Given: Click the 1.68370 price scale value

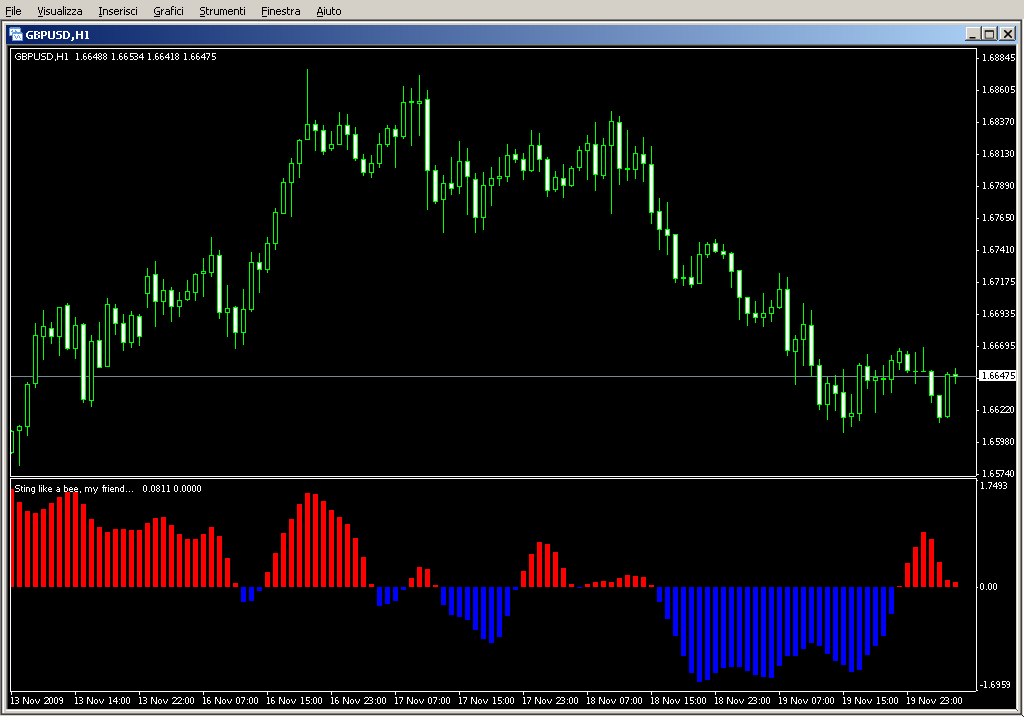Looking at the screenshot, I should click(999, 121).
